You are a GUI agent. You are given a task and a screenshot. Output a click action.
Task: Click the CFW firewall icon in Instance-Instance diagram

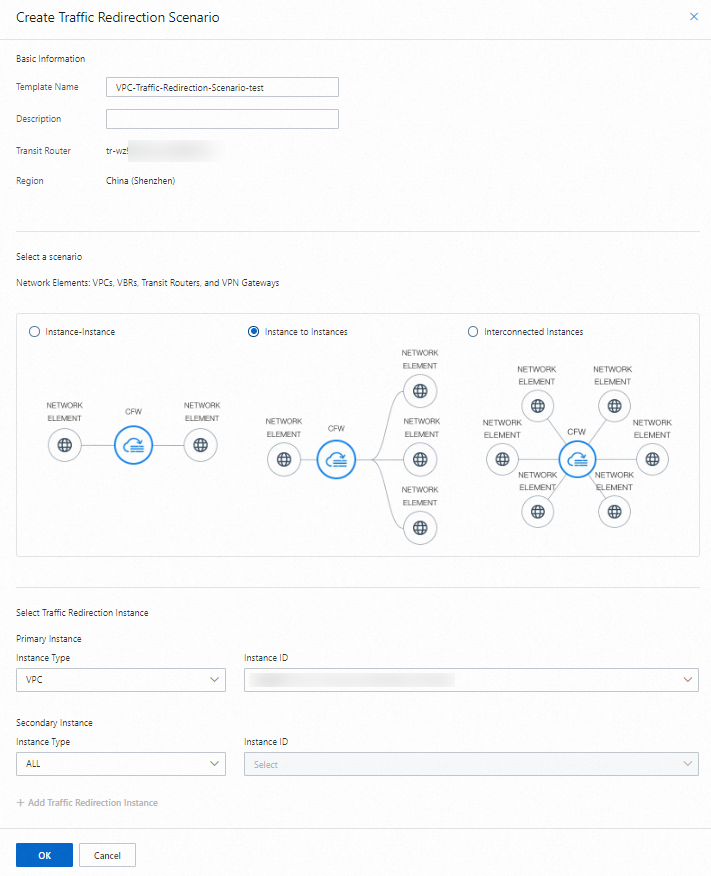[133, 445]
